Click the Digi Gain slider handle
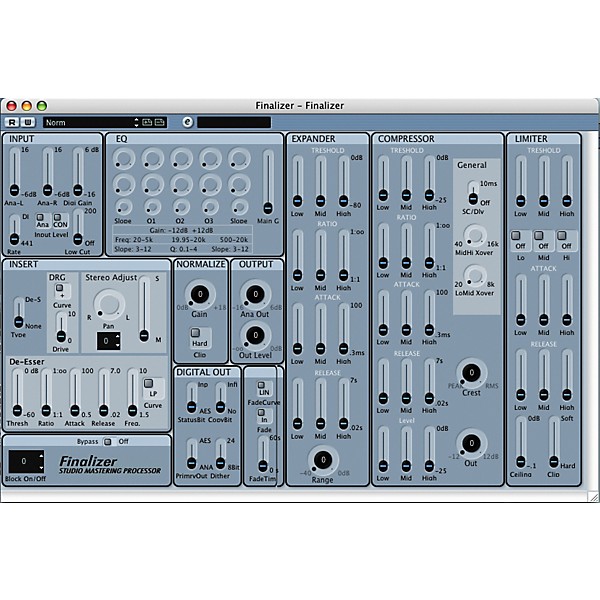The height and width of the screenshot is (600, 600). pyautogui.click(x=78, y=189)
